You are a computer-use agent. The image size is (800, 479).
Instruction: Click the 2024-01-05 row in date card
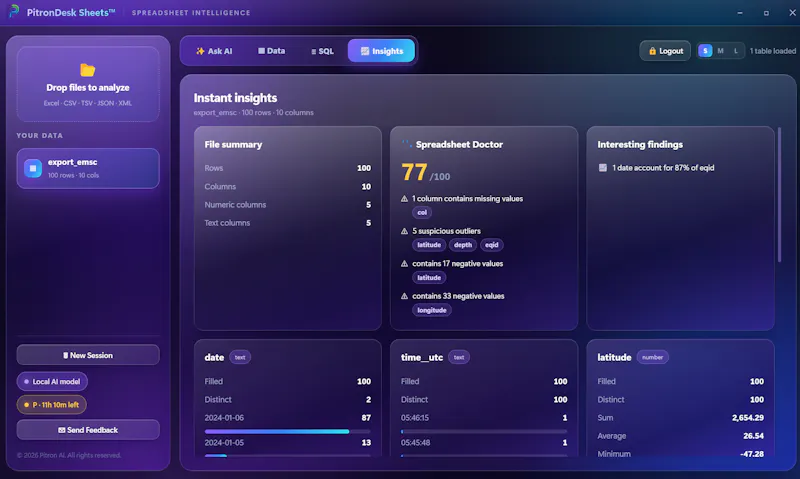click(x=288, y=443)
